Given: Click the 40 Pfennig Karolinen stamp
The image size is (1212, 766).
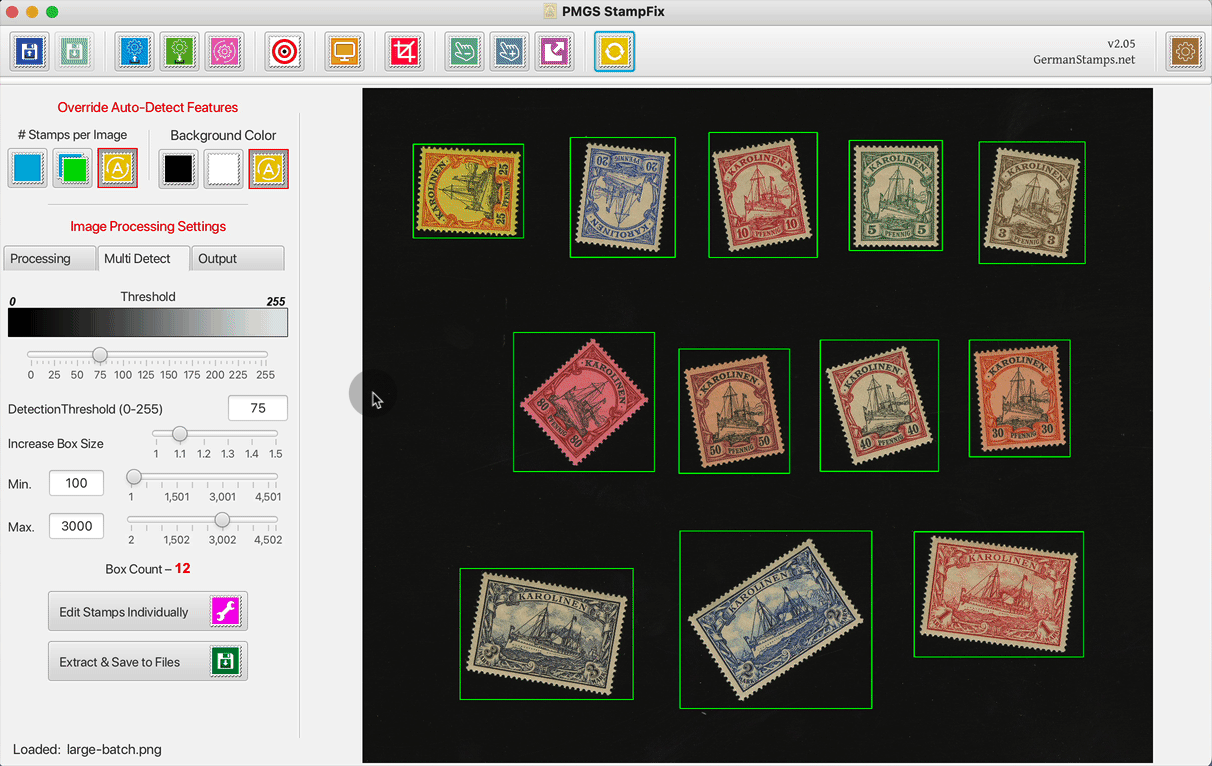Looking at the screenshot, I should (x=879, y=405).
